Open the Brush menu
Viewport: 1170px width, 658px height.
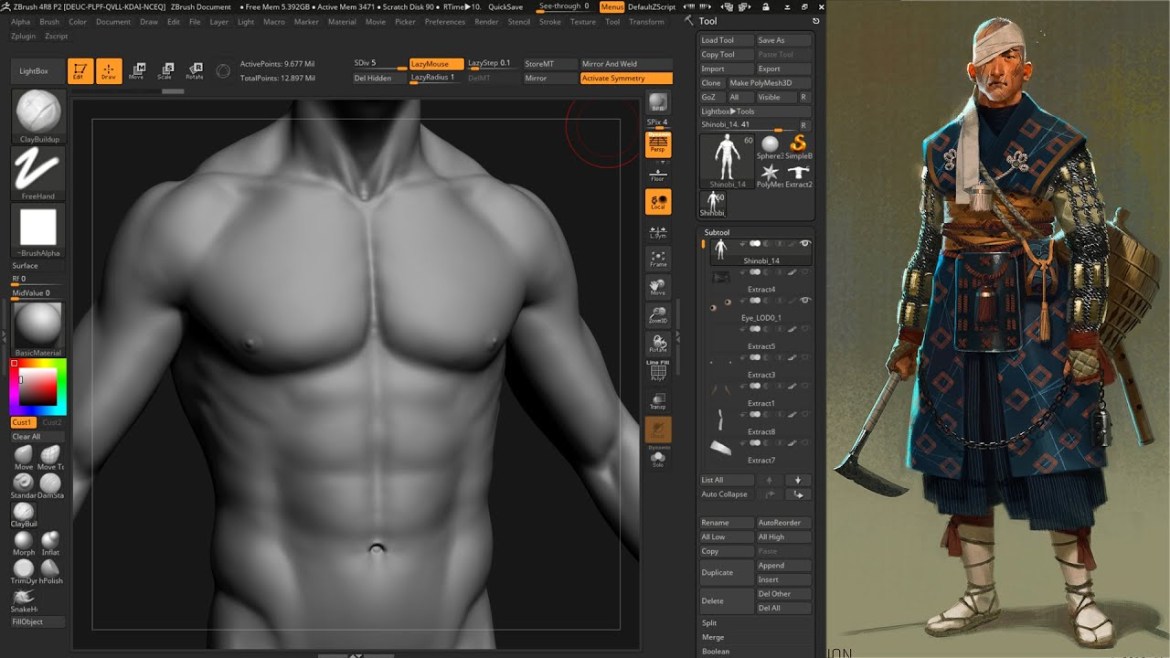coord(49,22)
